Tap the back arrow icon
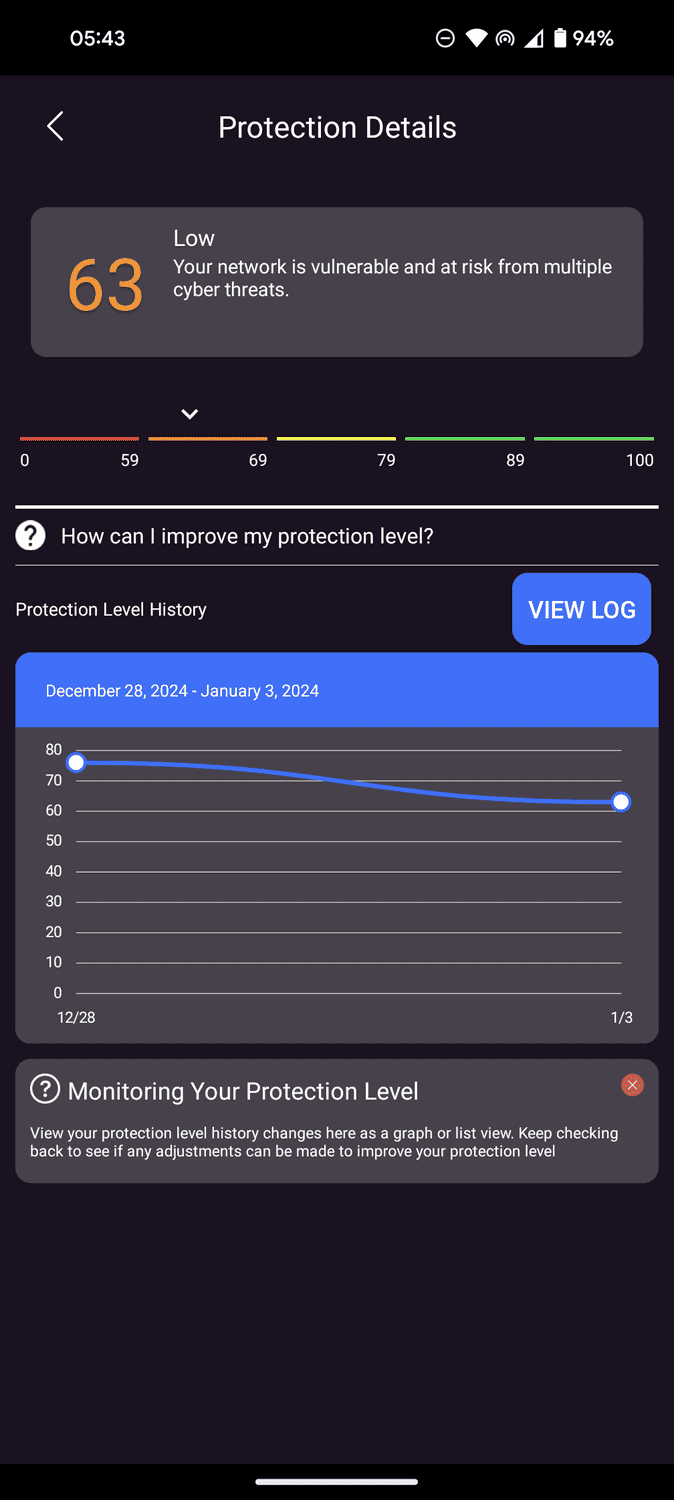The width and height of the screenshot is (674, 1500). [55, 127]
